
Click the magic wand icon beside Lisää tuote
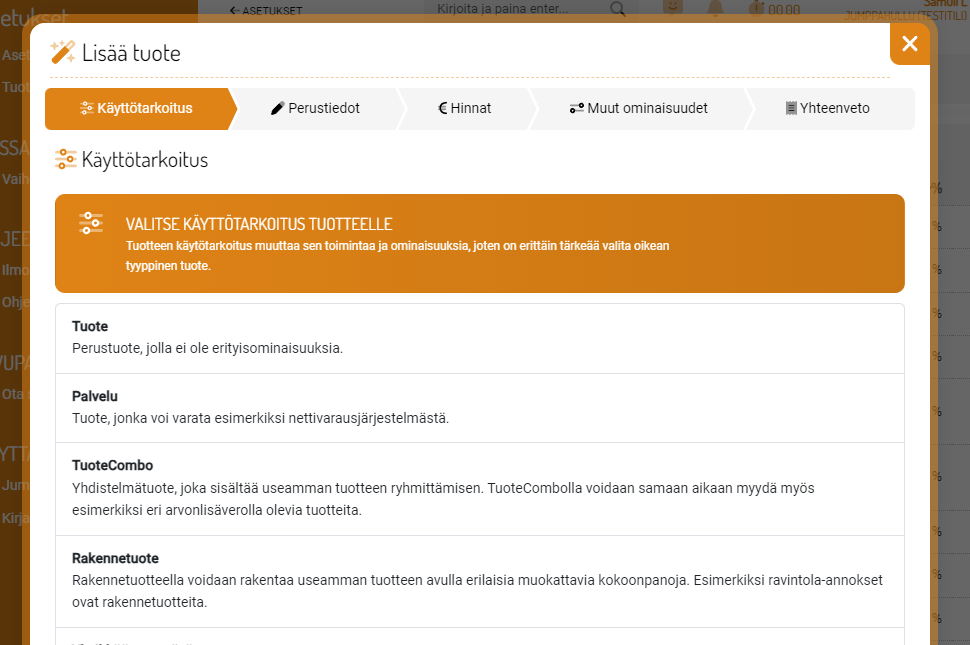tap(63, 53)
